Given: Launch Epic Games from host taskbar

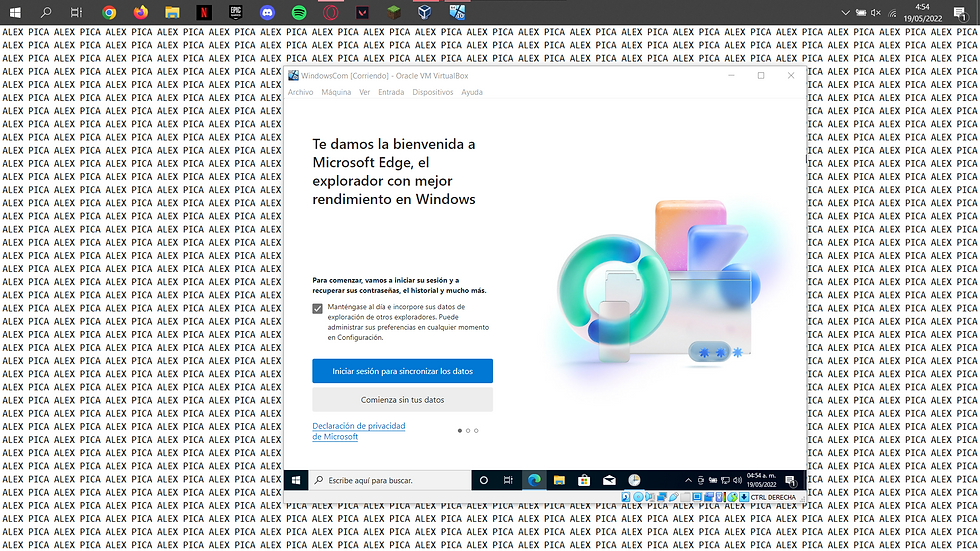Looking at the screenshot, I should point(236,12).
